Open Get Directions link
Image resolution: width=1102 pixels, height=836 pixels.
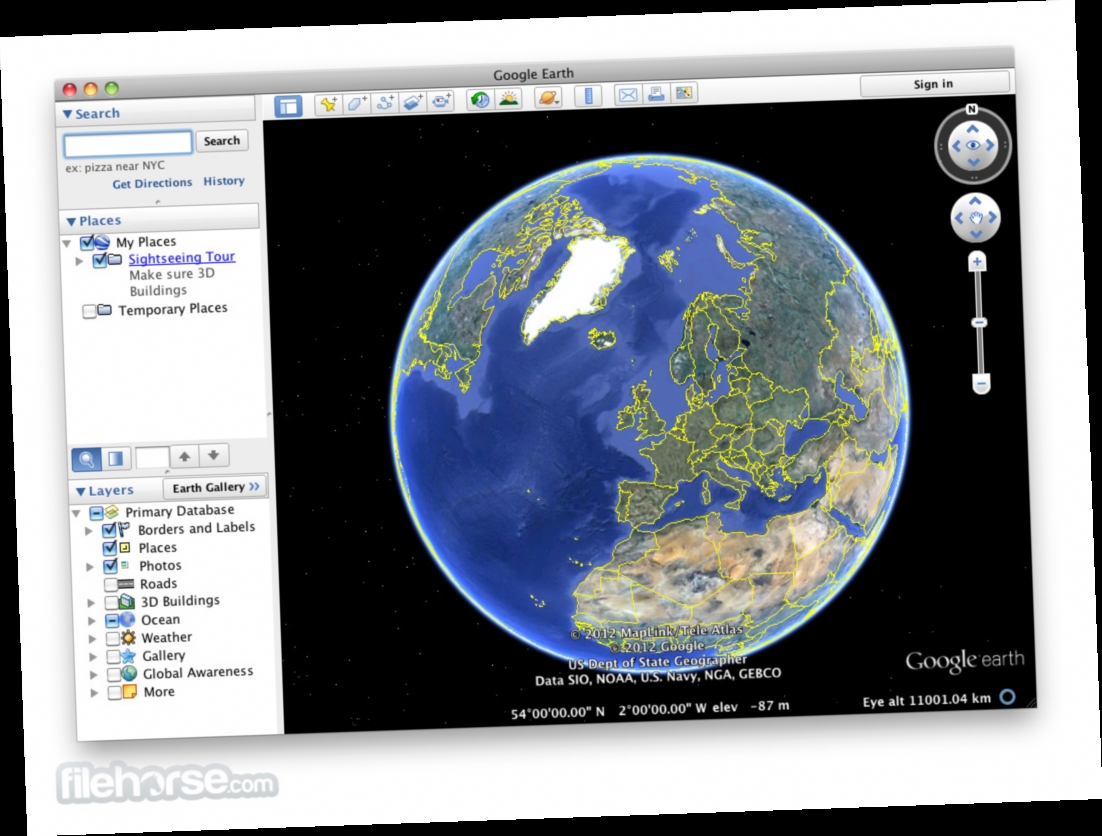click(x=152, y=183)
